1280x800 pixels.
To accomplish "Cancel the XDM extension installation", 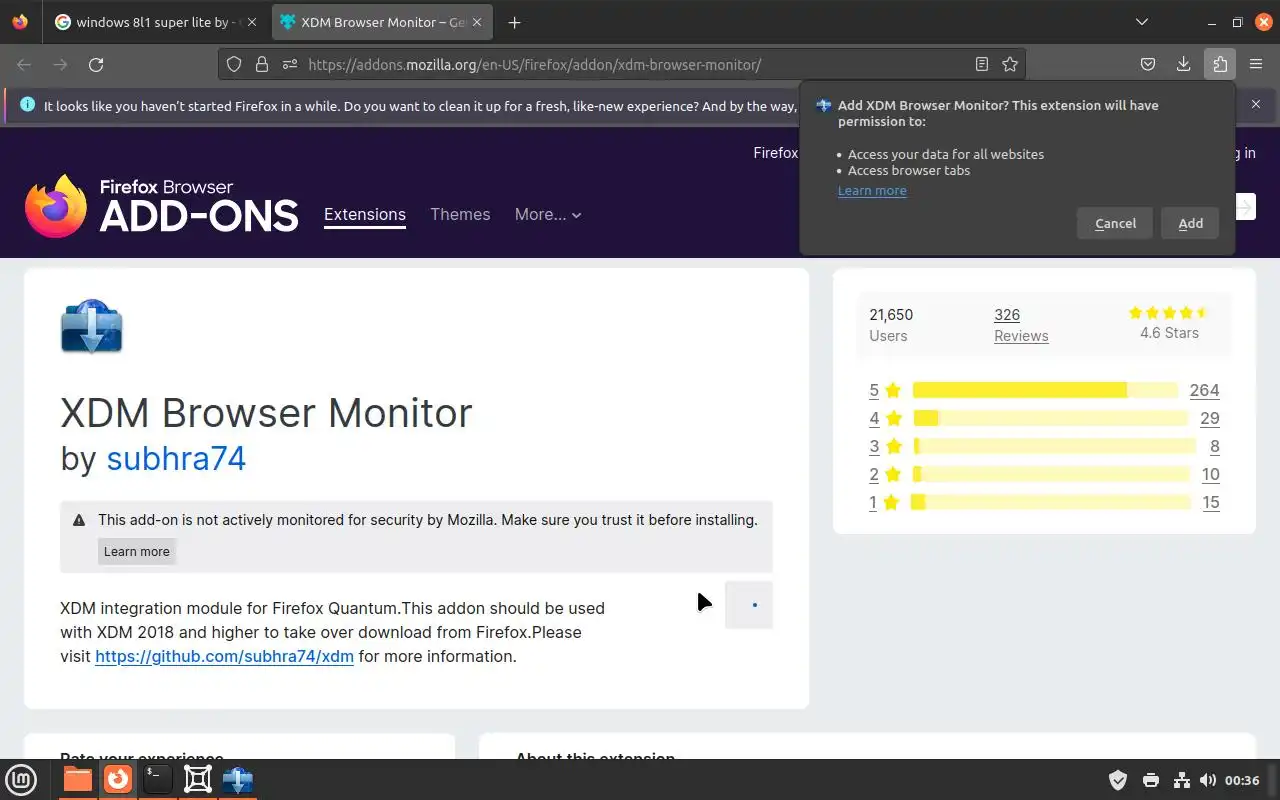I will [1115, 223].
